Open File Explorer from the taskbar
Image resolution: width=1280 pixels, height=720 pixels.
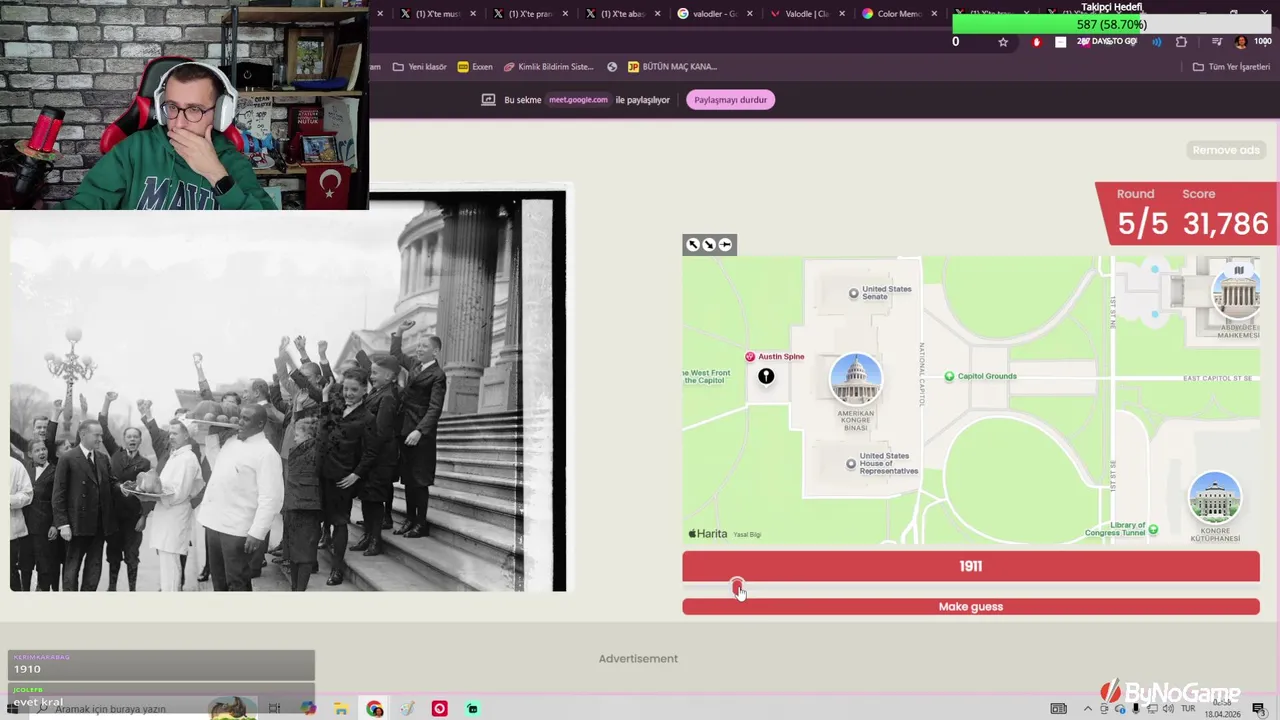[x=341, y=709]
